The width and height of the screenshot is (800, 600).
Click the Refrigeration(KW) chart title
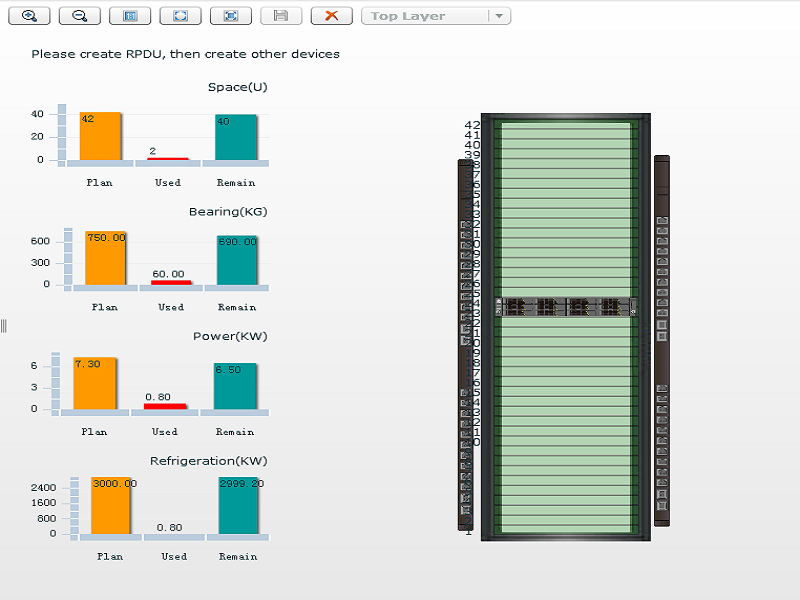209,461
